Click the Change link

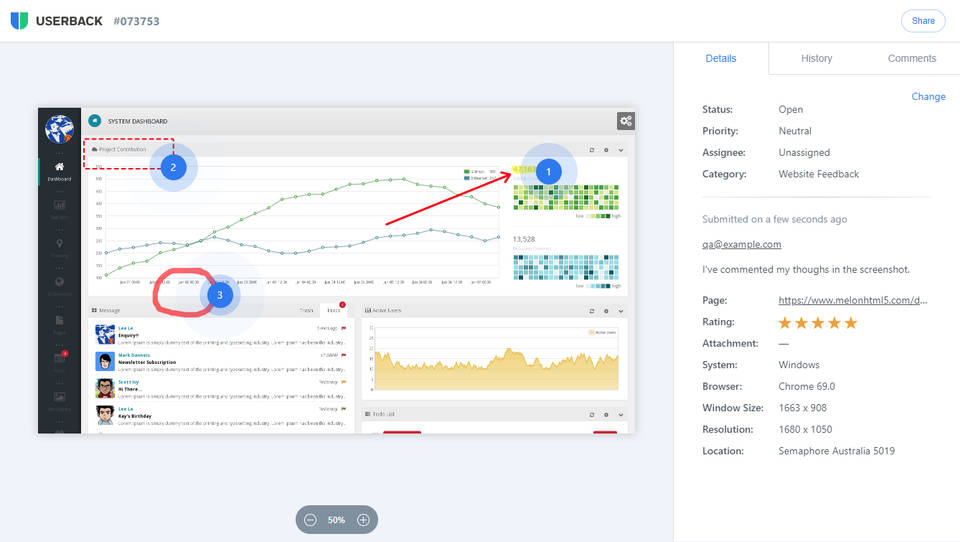[928, 97]
